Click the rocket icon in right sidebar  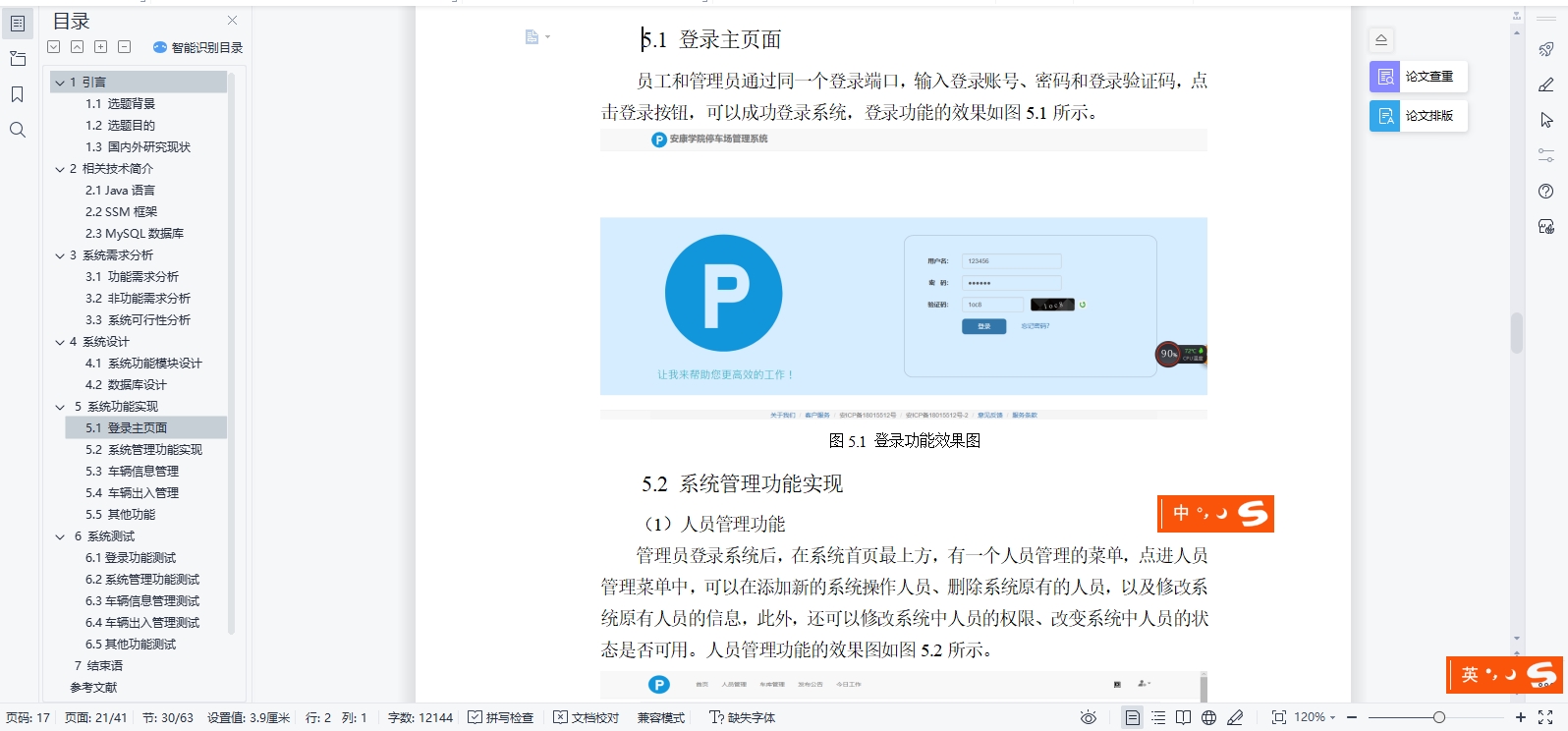coord(1545,49)
